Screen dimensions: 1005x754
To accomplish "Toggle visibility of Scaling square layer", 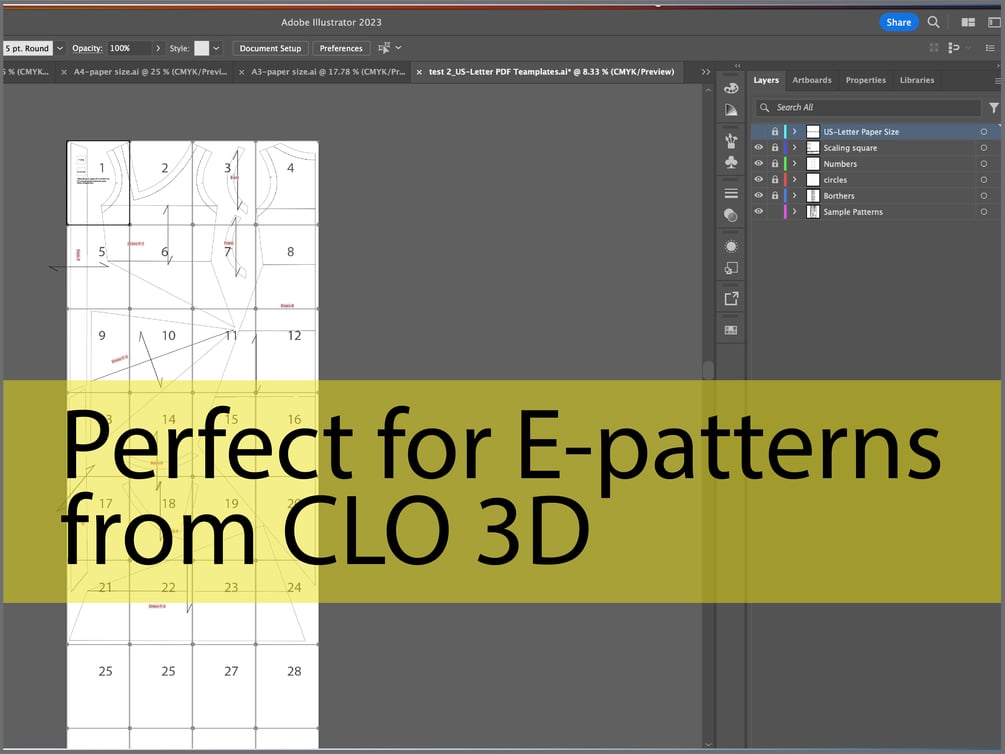I will pos(759,147).
